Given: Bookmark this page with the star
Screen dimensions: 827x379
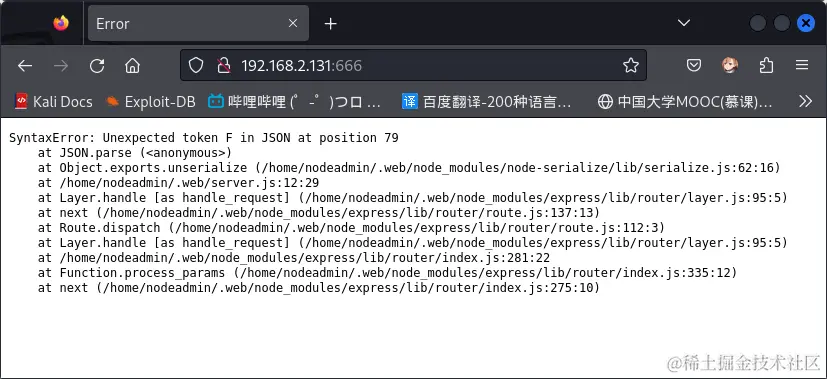Looking at the screenshot, I should (x=631, y=65).
